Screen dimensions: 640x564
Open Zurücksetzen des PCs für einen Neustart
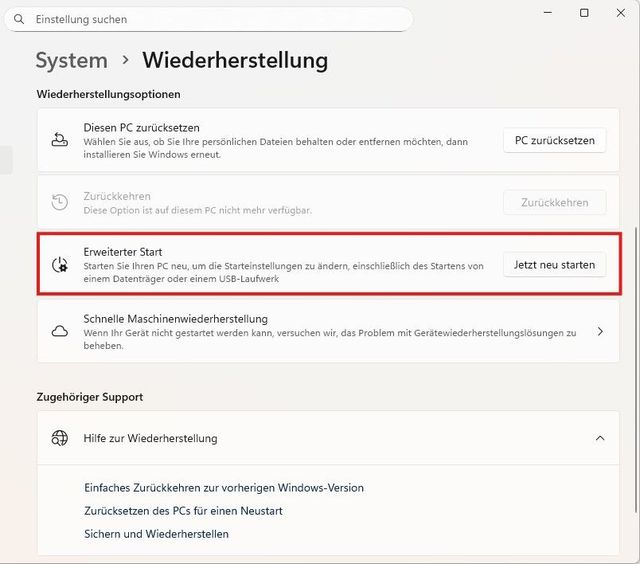pos(184,511)
